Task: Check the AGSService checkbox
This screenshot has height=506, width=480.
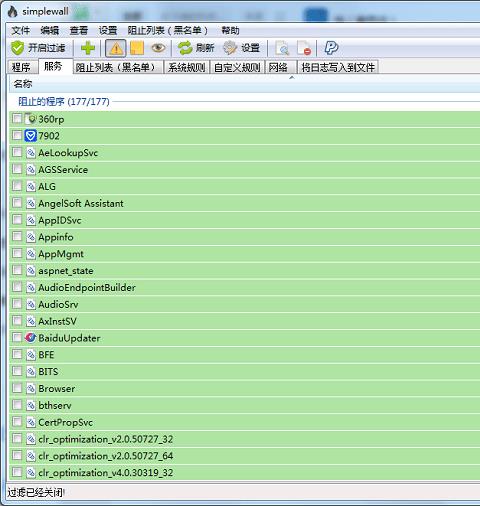Action: [17, 169]
